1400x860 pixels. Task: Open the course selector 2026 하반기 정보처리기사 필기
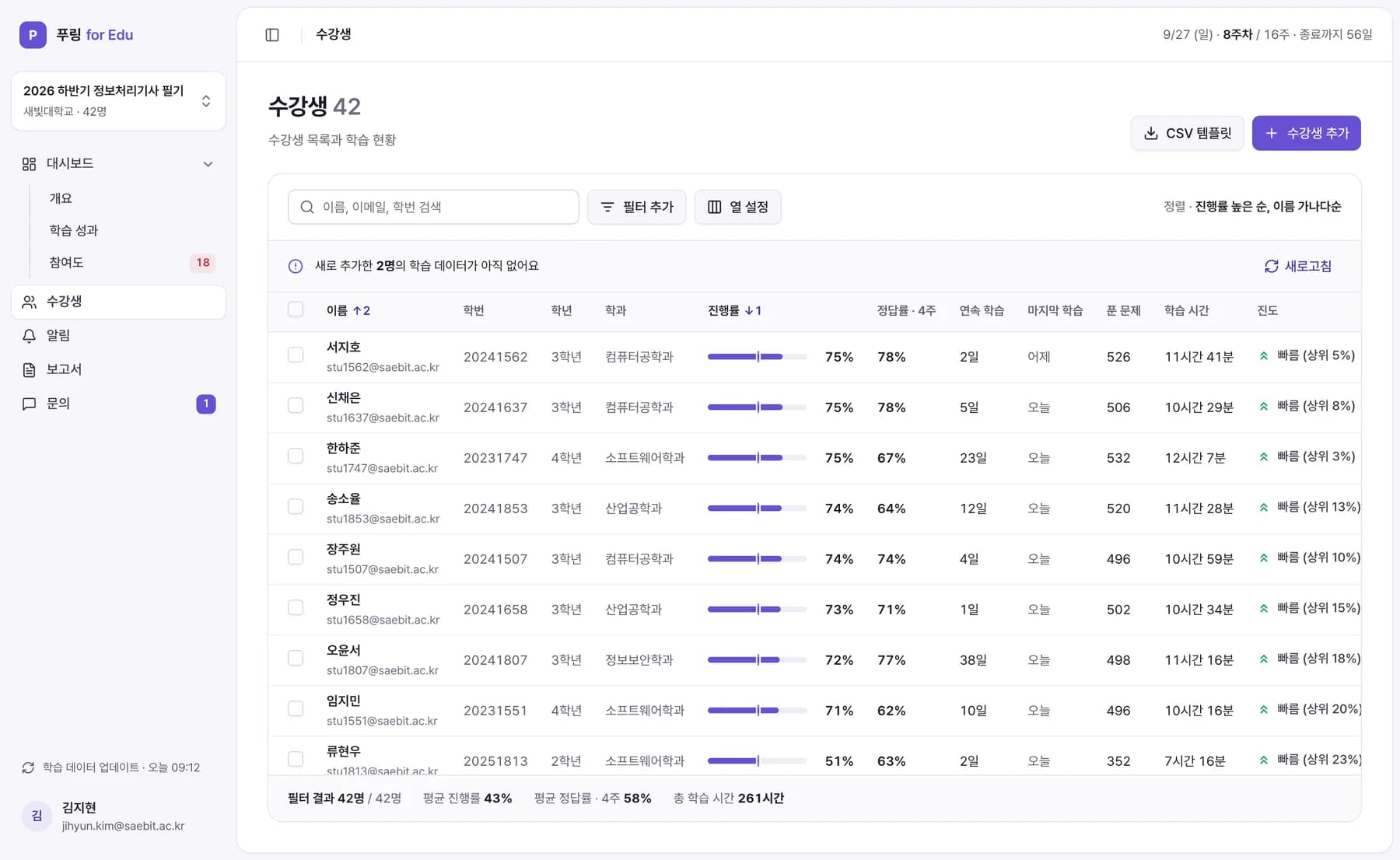tap(119, 101)
